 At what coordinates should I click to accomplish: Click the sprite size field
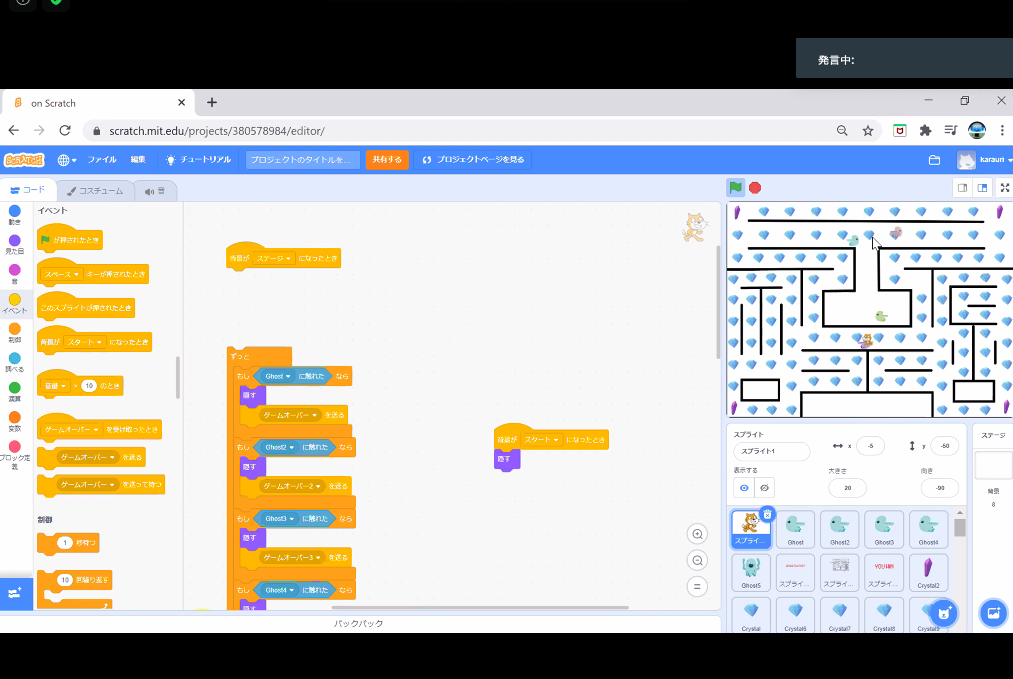click(848, 488)
